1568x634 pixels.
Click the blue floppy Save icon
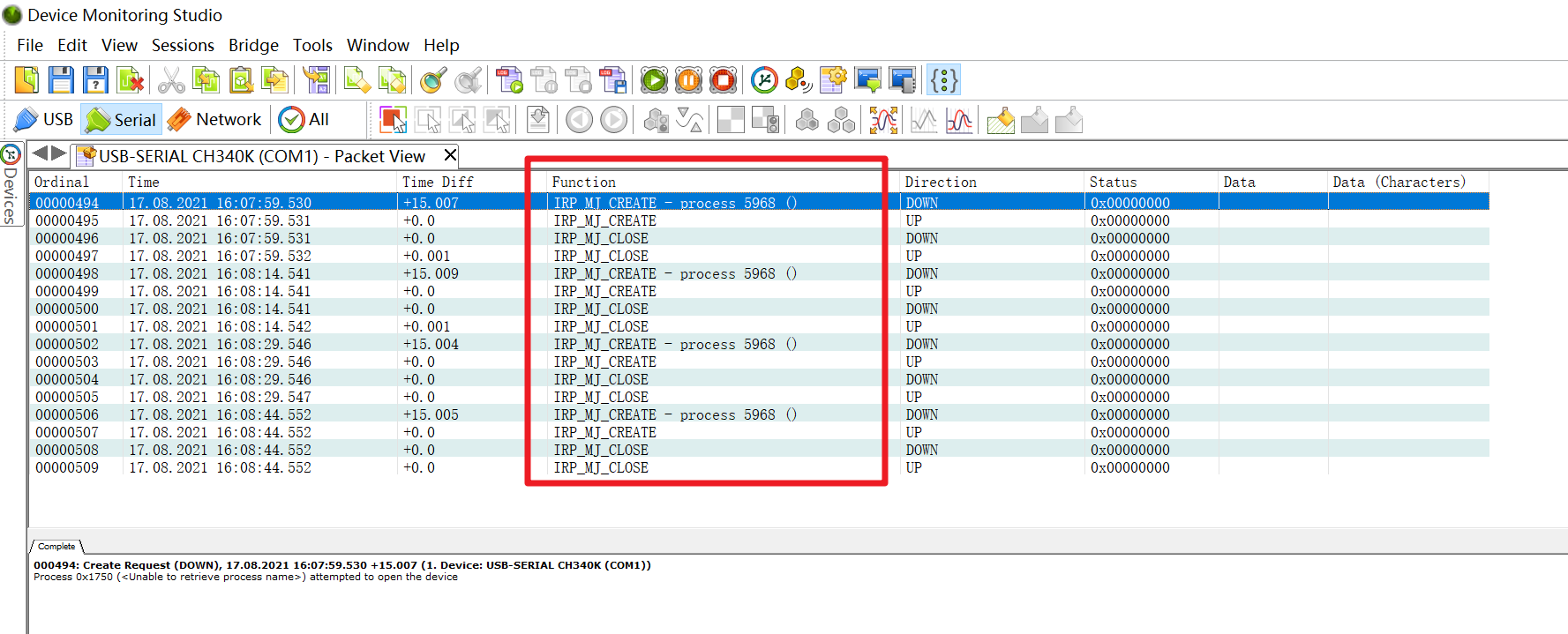pyautogui.click(x=61, y=80)
